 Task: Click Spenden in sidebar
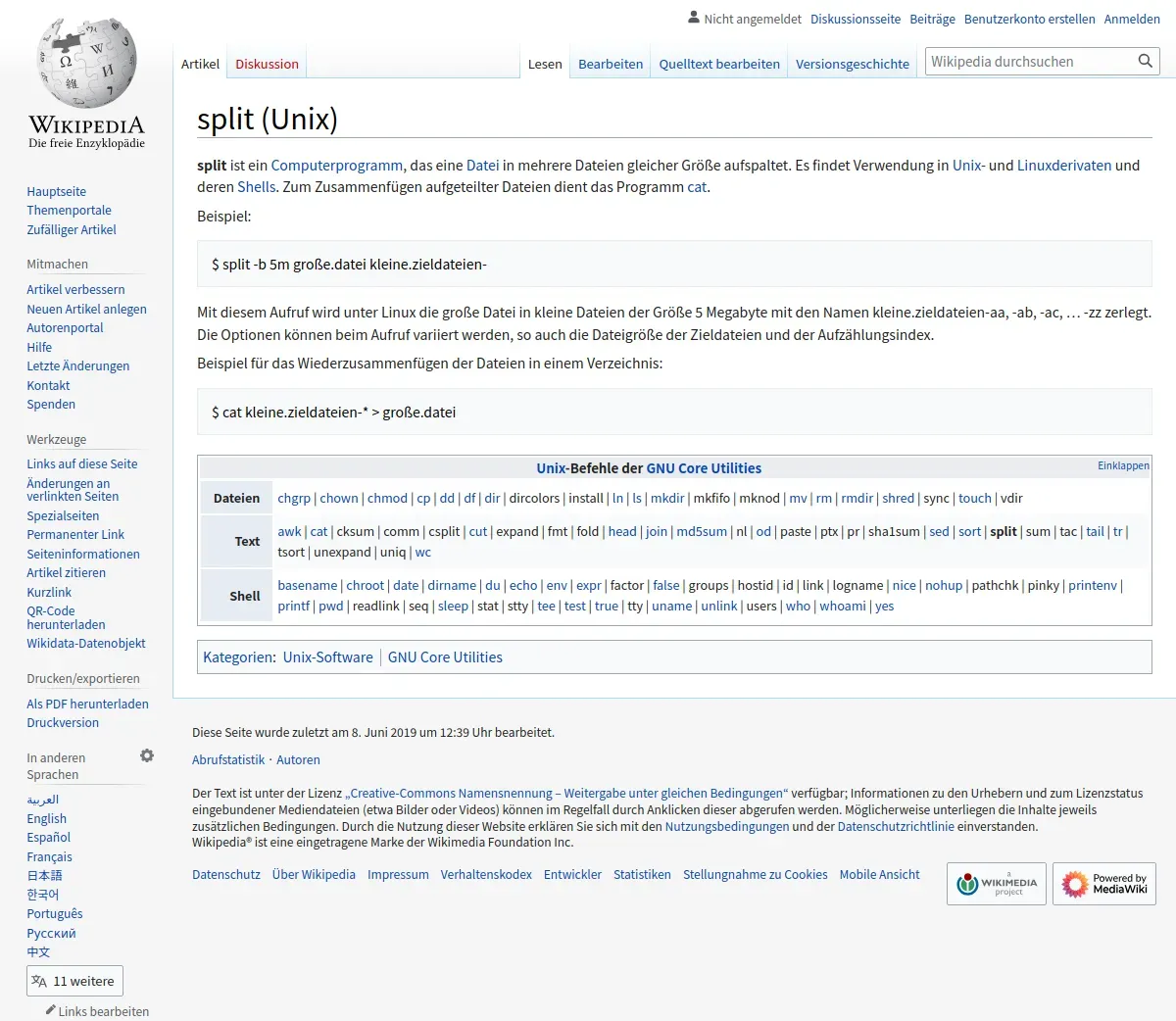[x=51, y=404]
